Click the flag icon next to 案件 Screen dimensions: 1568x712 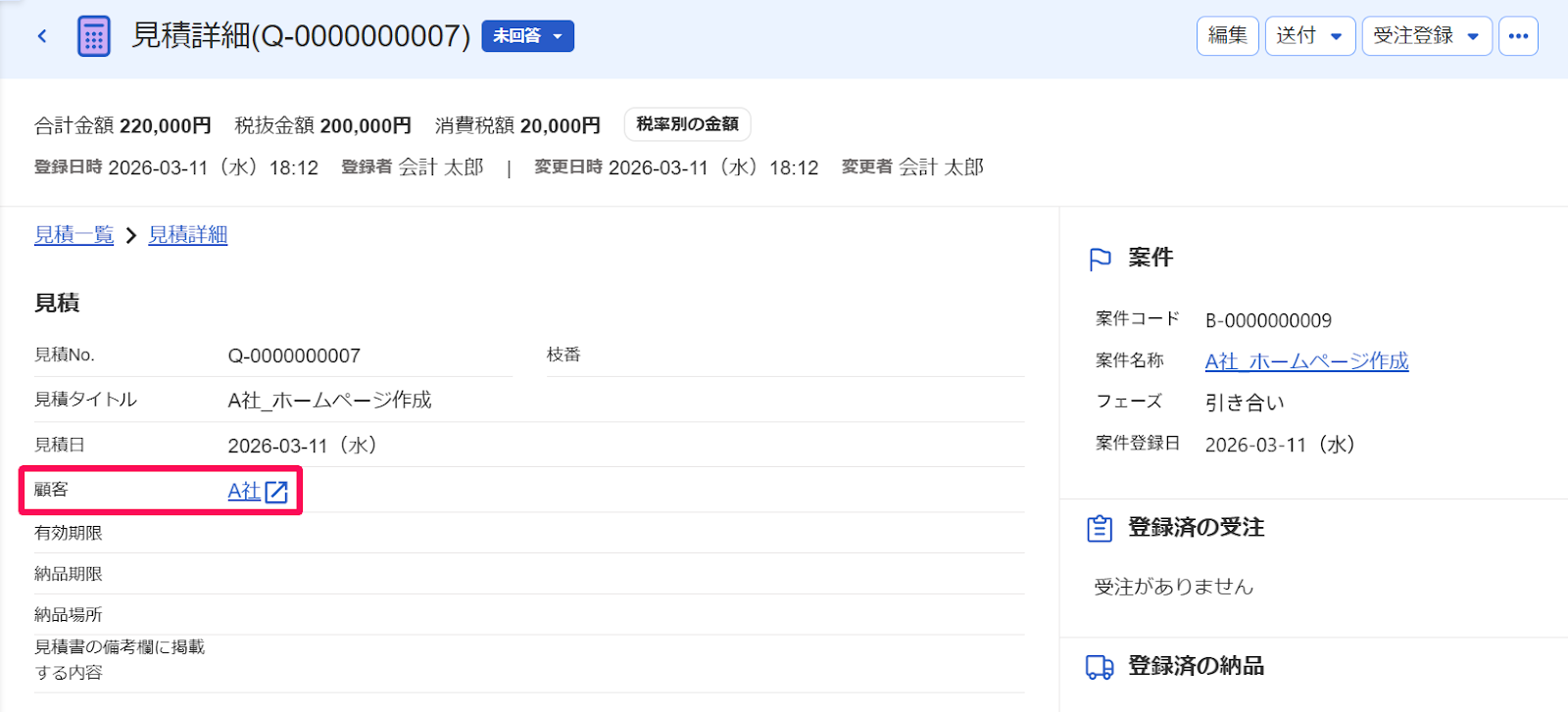[x=1101, y=259]
